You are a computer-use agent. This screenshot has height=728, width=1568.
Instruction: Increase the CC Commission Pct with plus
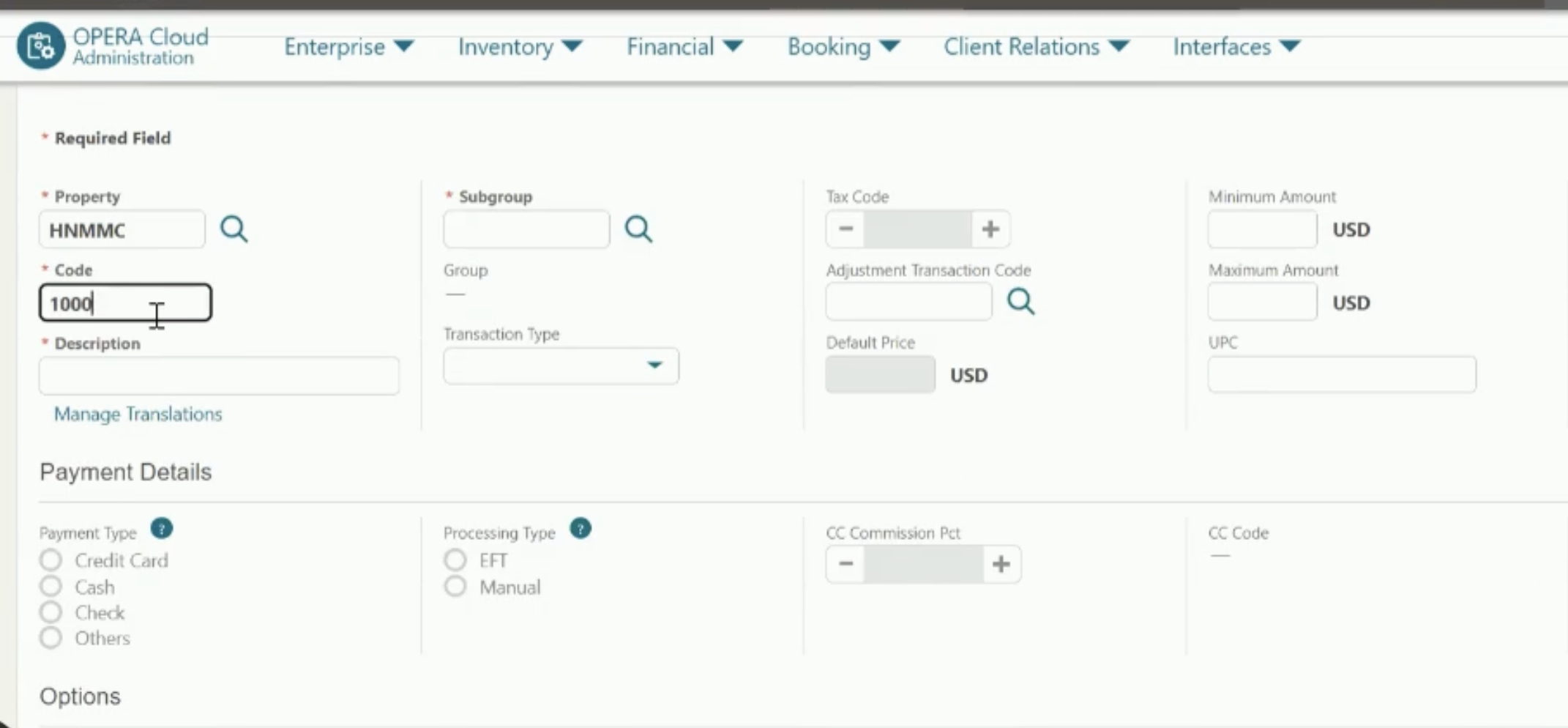point(1001,564)
